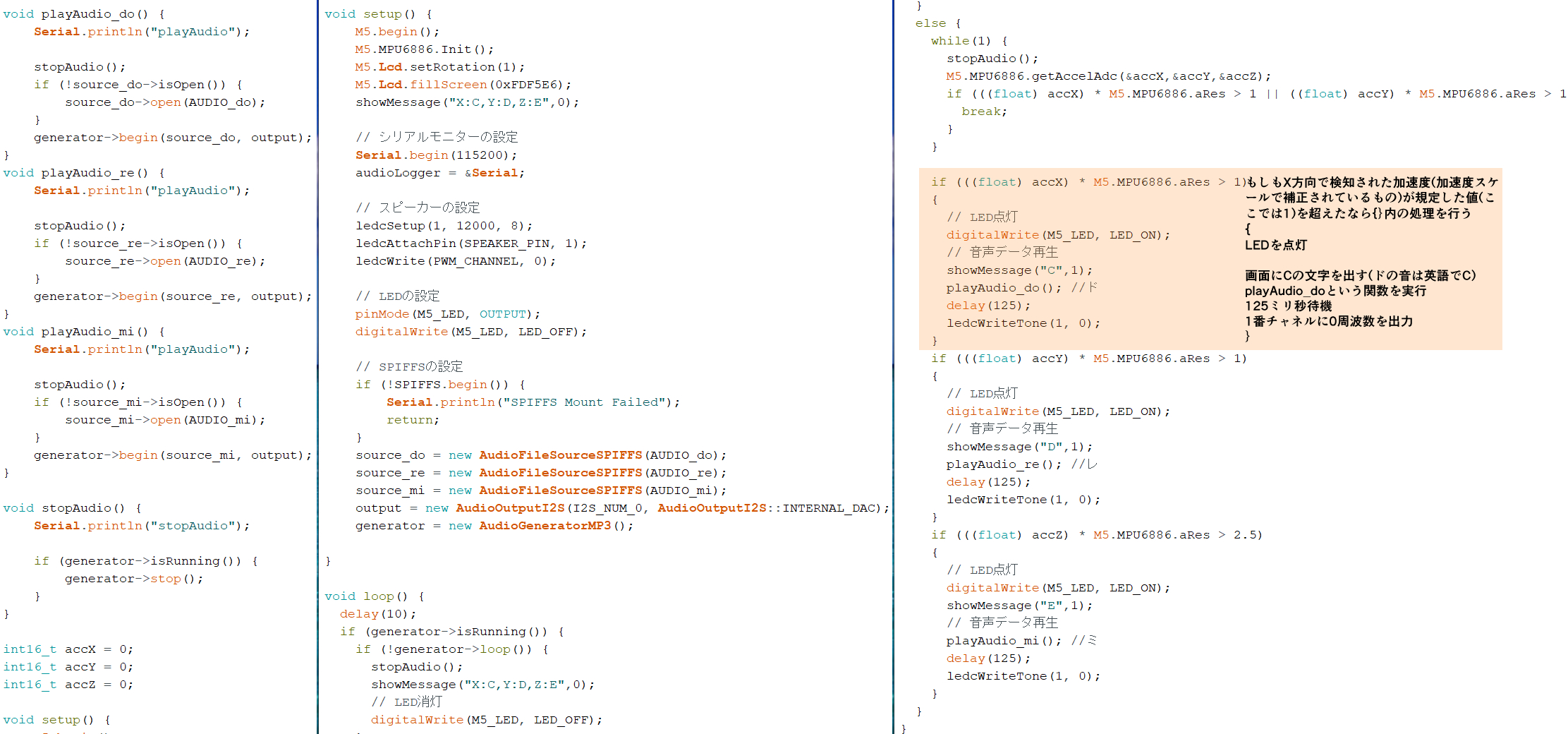Click the annotation "125ミリ秒待機"

click(x=1288, y=306)
